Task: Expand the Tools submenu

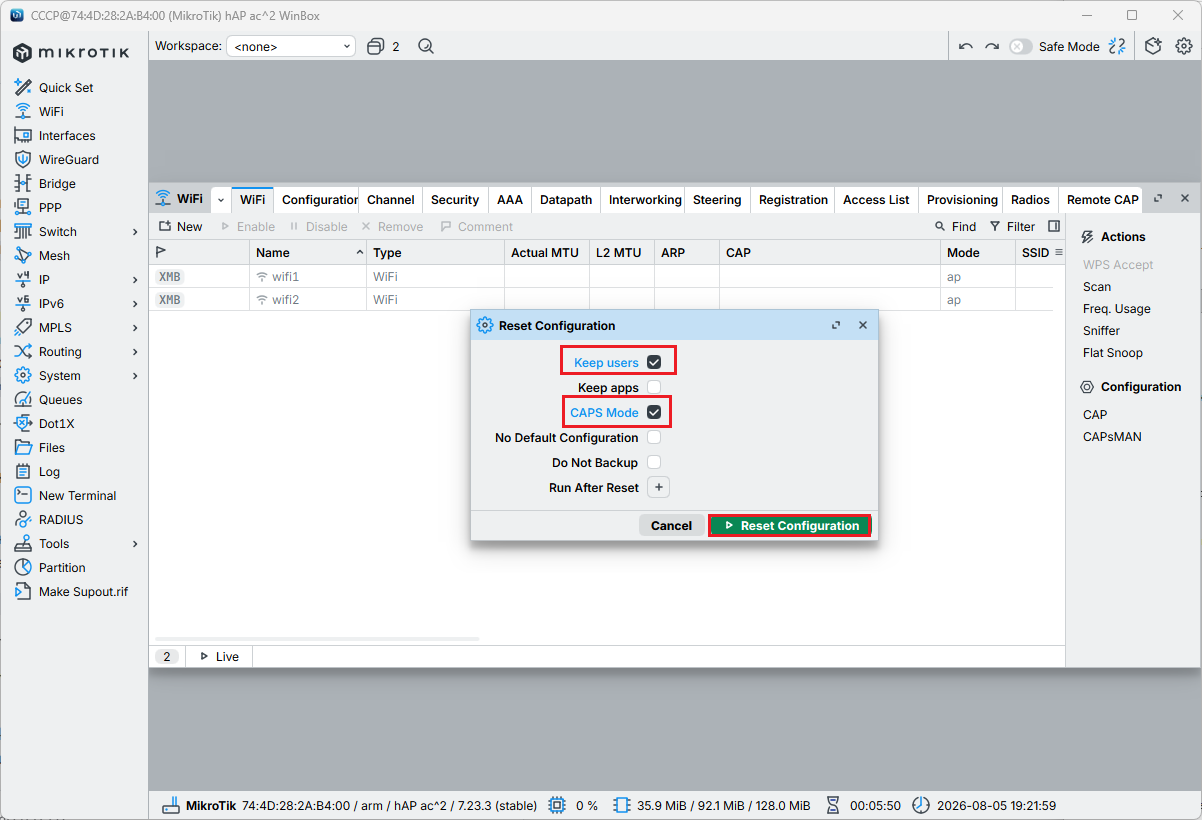Action: point(135,544)
